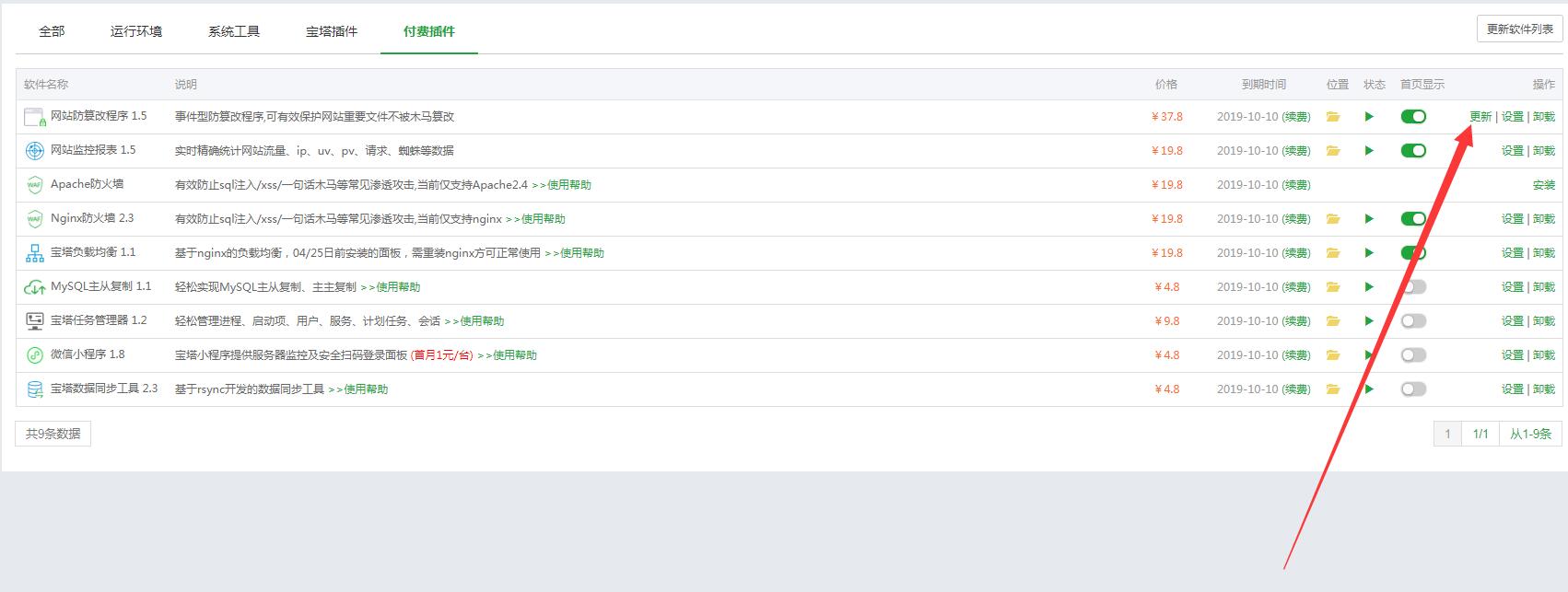Click the 软件名称 column header
The height and width of the screenshot is (592, 1568).
pyautogui.click(x=46, y=85)
